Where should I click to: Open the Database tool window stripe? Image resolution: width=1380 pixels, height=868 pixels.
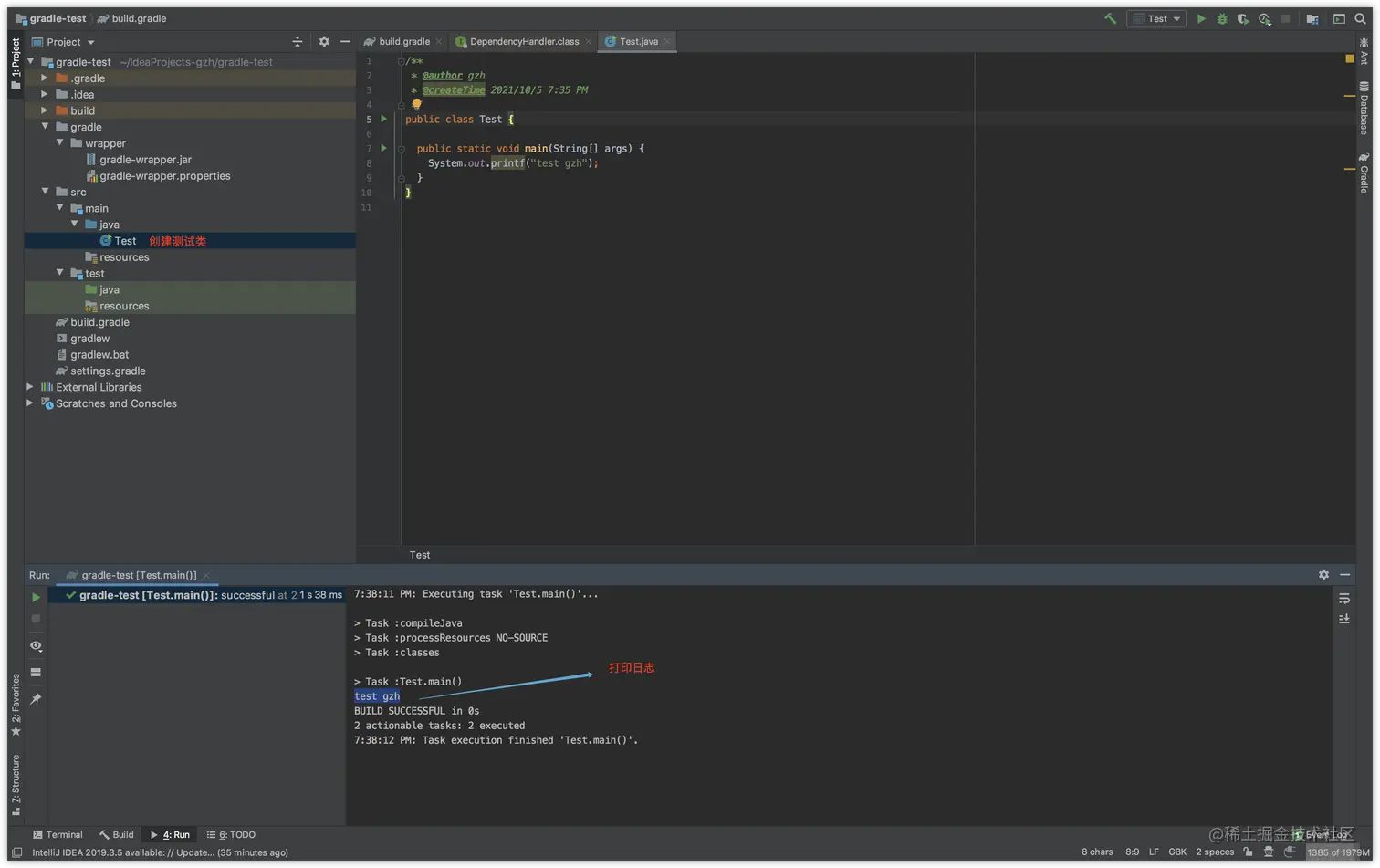tap(1364, 108)
